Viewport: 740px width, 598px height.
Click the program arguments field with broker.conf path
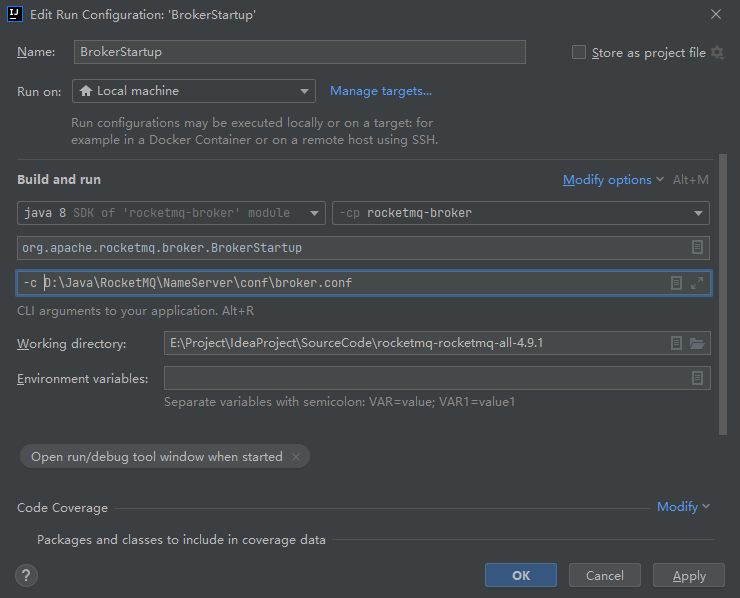click(x=363, y=283)
